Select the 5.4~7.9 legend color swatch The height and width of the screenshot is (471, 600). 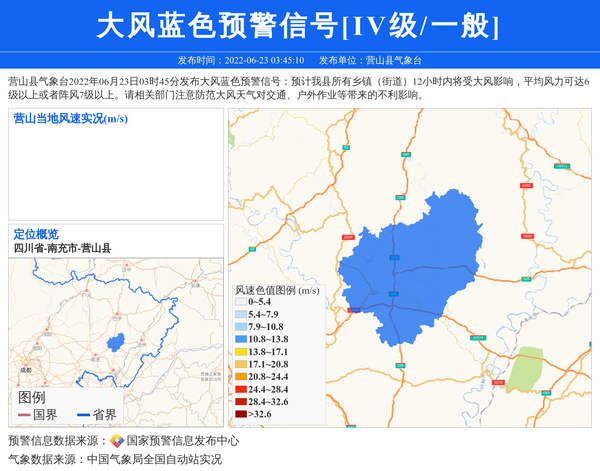(241, 314)
